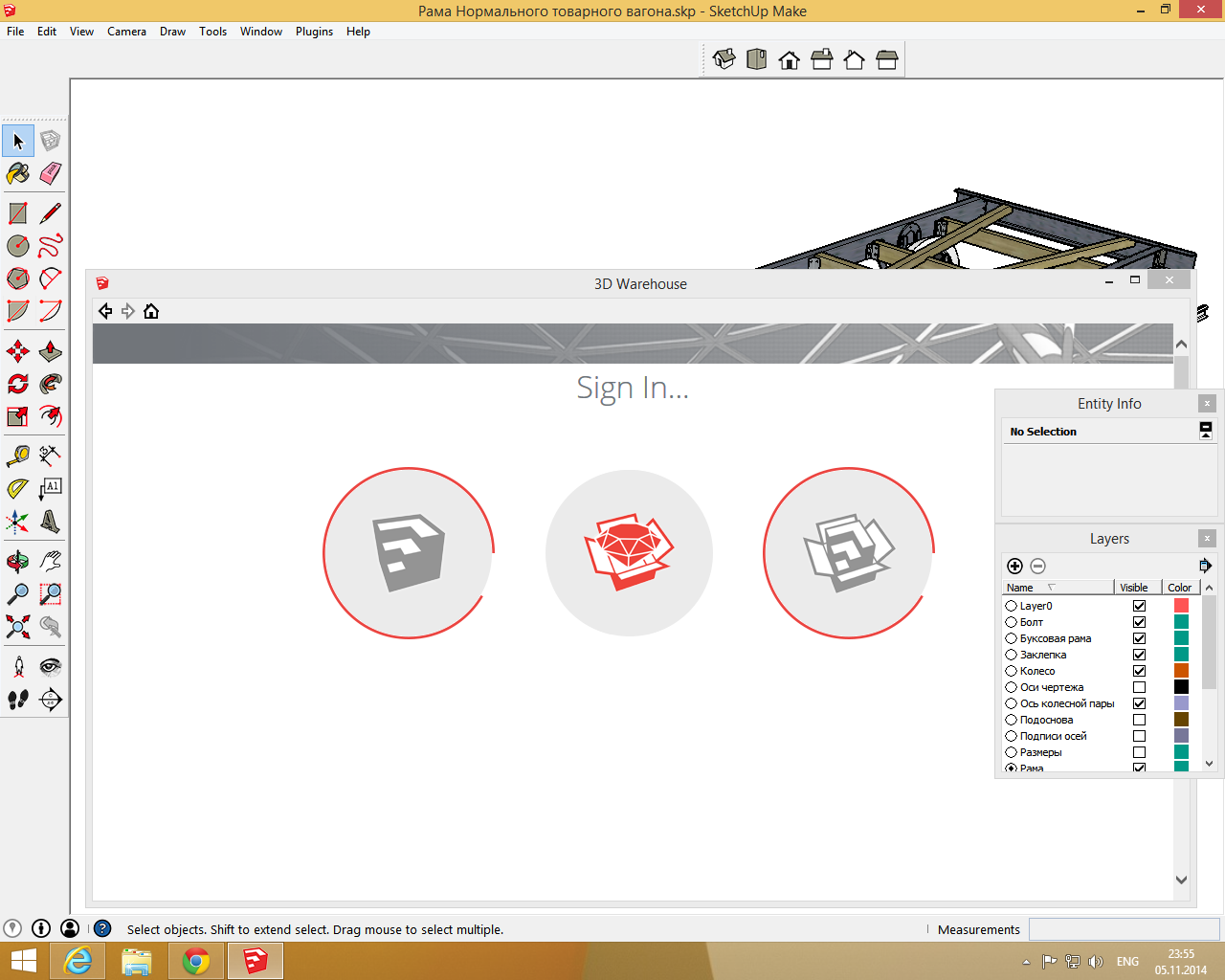Click the red 3D Warehouse sign-in circle
Screen dimensions: 1225x980
(629, 553)
